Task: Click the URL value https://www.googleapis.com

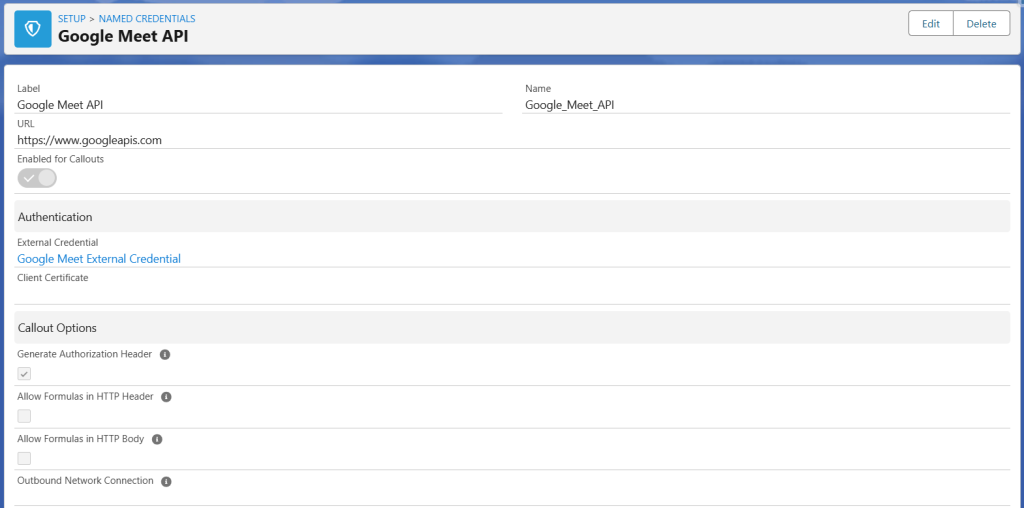Action: [89, 141]
